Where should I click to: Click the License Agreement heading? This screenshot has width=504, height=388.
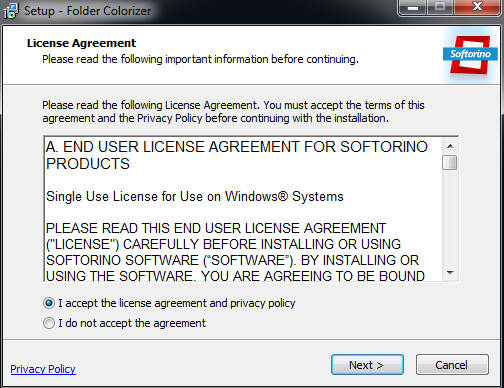(x=81, y=43)
